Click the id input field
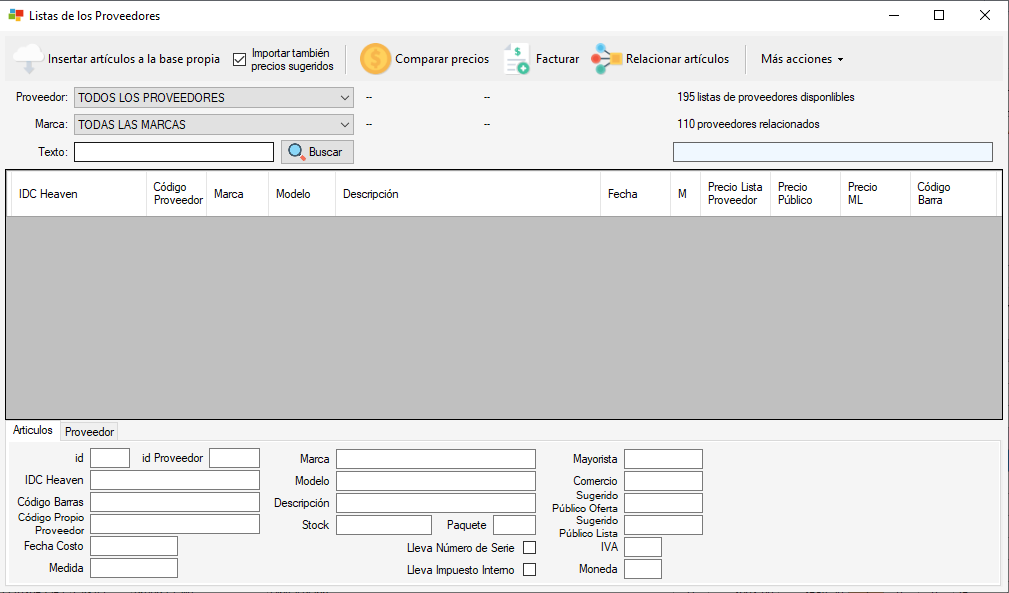 pos(110,458)
